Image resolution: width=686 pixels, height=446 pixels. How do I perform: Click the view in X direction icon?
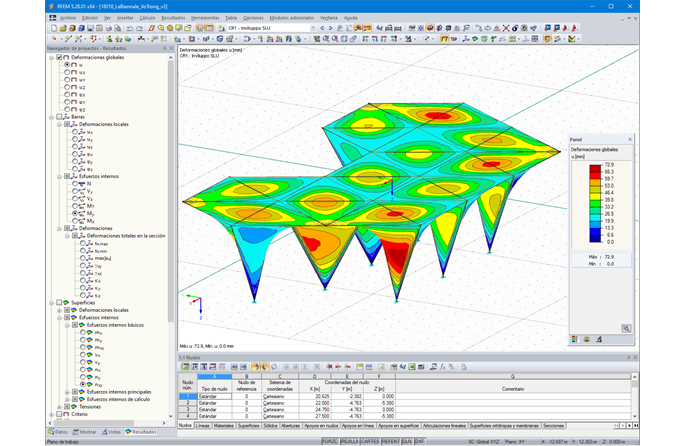point(365,39)
